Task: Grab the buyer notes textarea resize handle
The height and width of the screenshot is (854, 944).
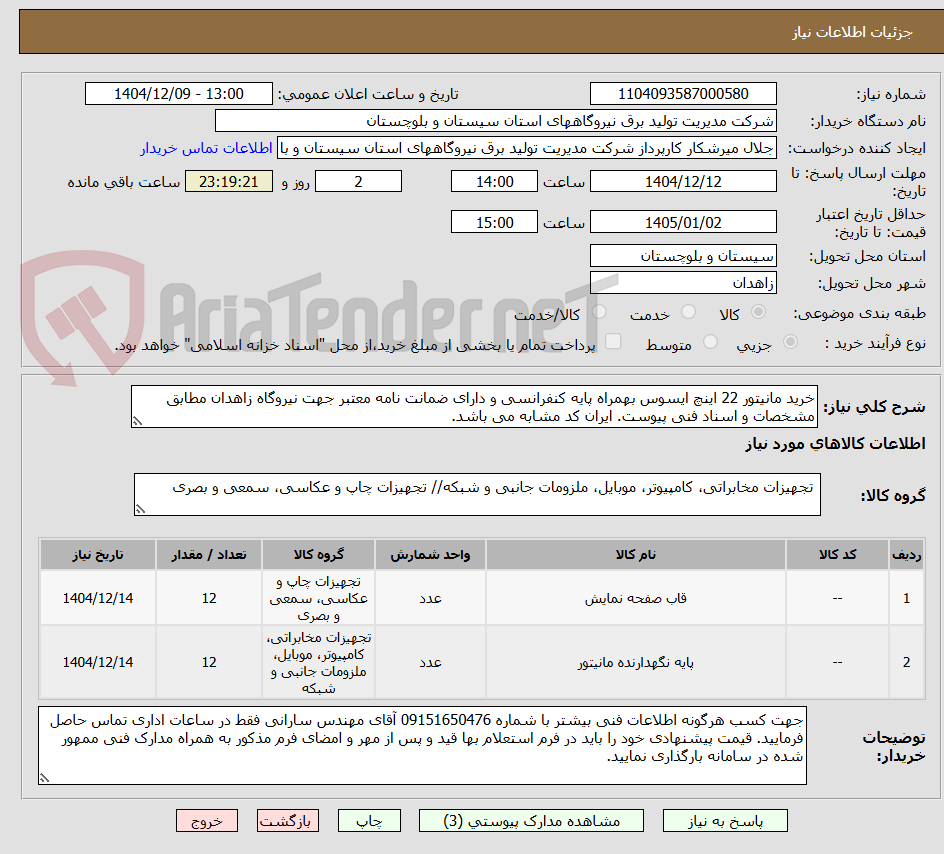Action: pos(44,778)
